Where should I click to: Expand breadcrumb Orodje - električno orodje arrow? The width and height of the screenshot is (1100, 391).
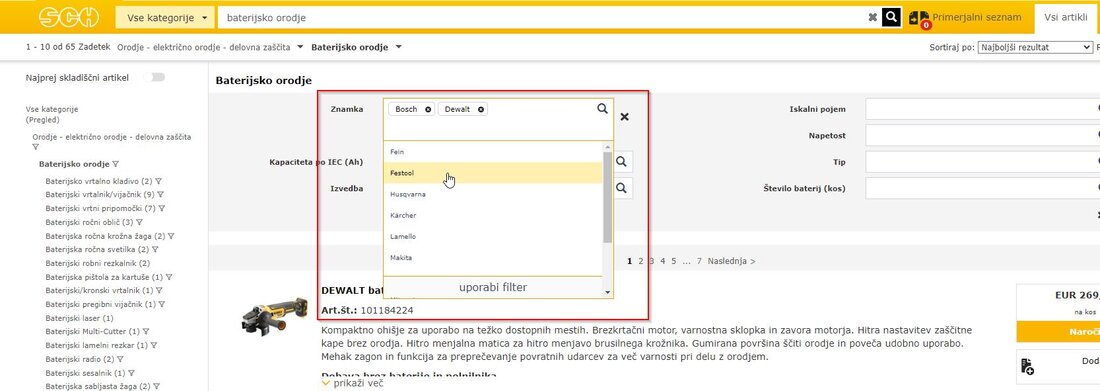[x=300, y=47]
